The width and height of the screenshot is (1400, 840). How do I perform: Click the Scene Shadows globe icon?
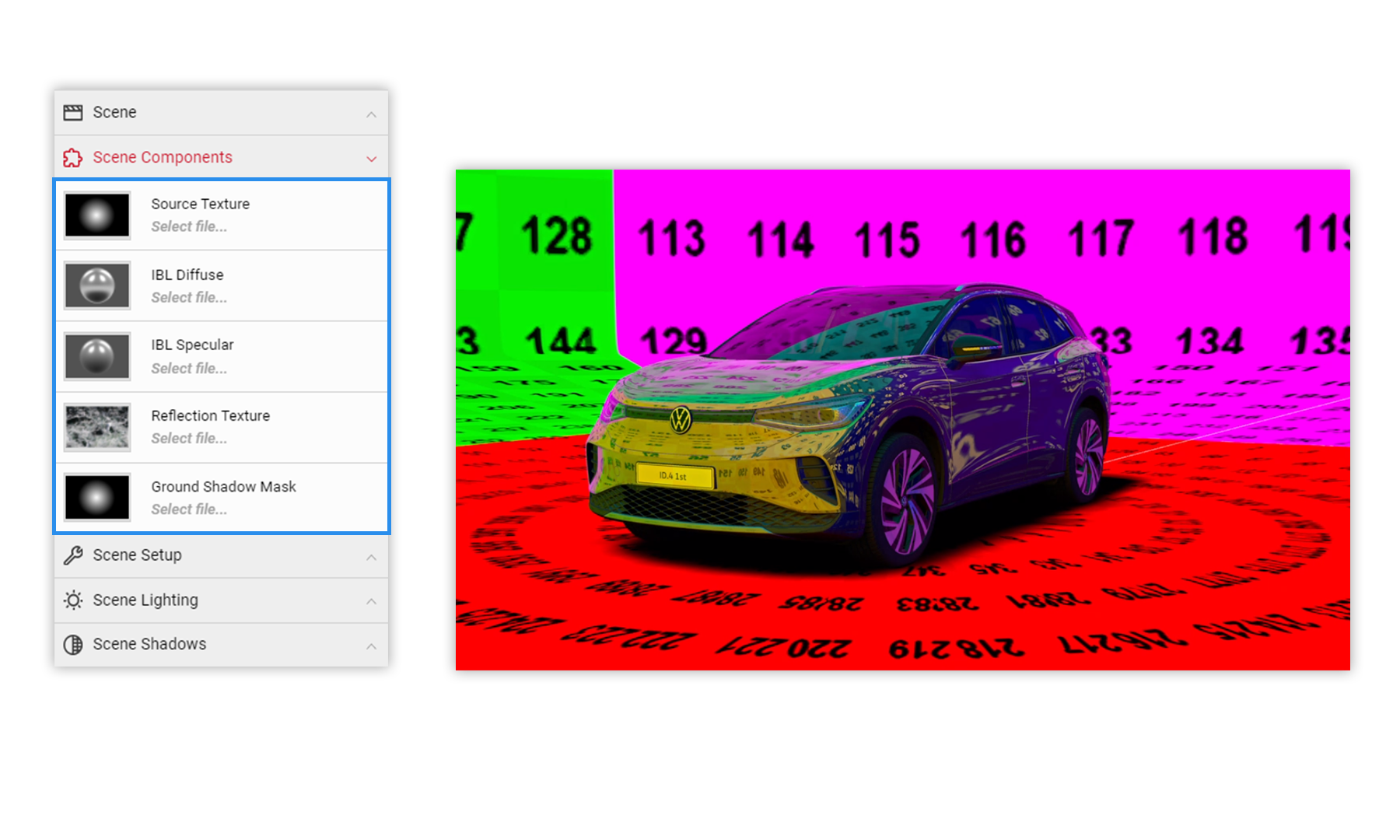click(73, 645)
